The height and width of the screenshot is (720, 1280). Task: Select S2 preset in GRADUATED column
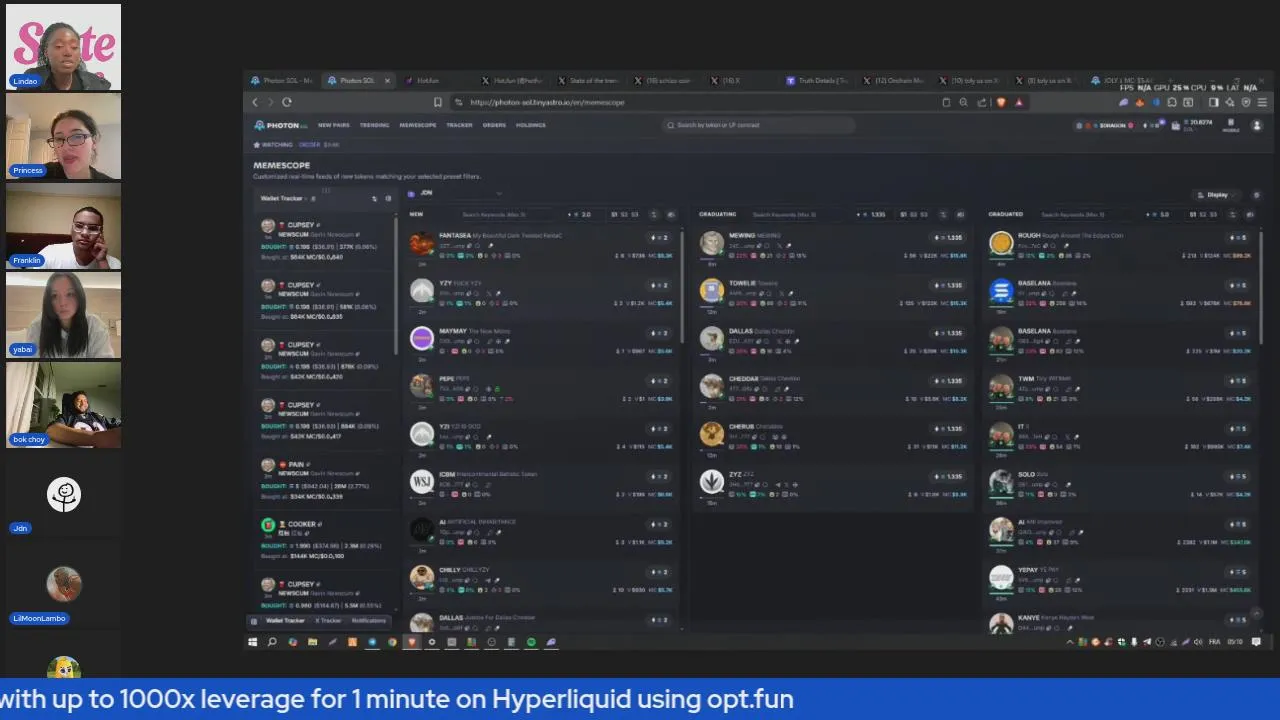pyautogui.click(x=1204, y=214)
